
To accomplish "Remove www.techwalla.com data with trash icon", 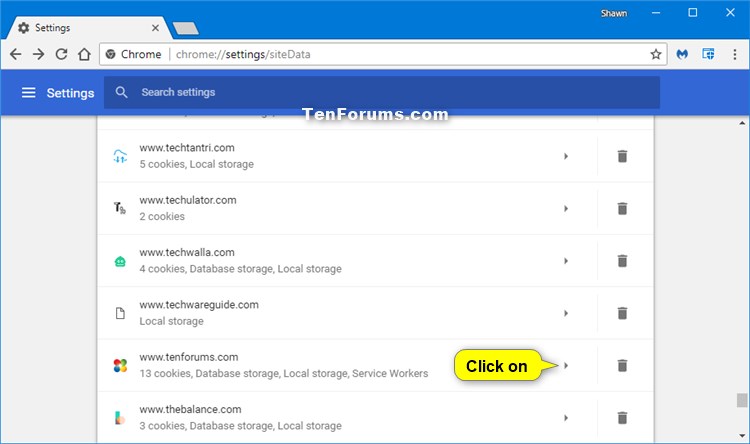I will coord(622,261).
